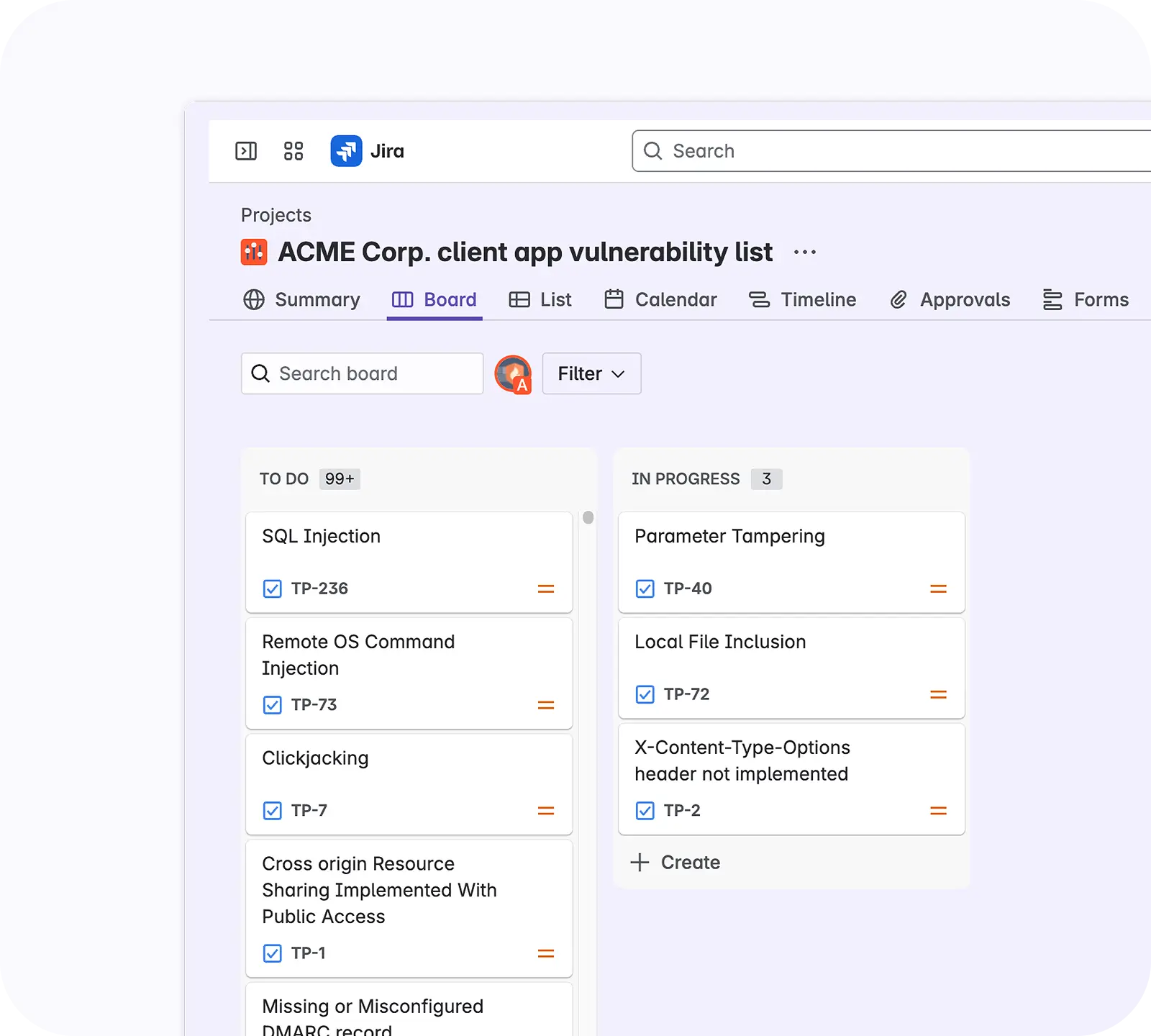The width and height of the screenshot is (1151, 1036).
Task: Click the task type icon for TP-1
Action: 273,953
